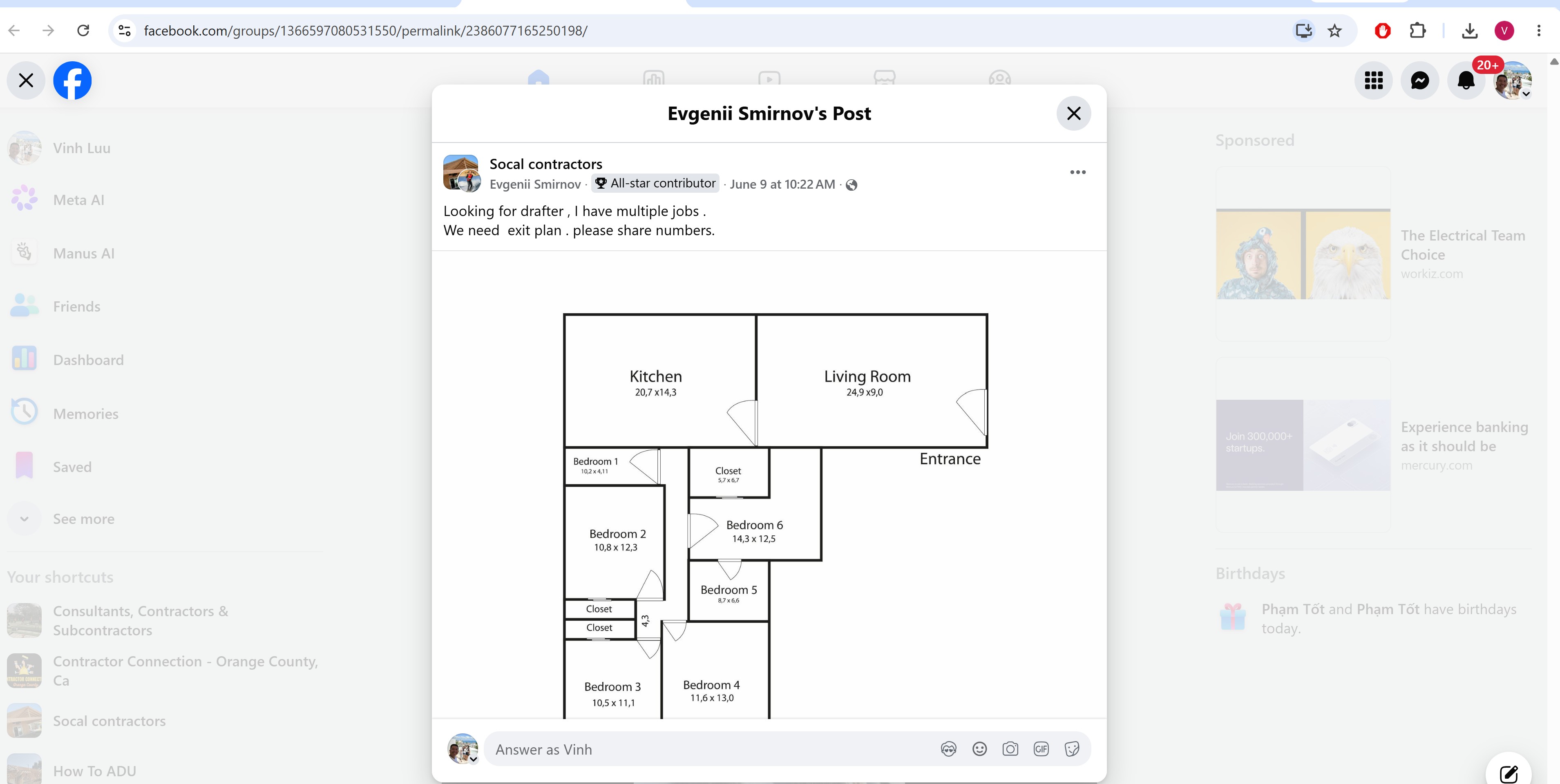The width and height of the screenshot is (1560, 784).
Task: Open Facebook notifications bell
Action: [1466, 80]
